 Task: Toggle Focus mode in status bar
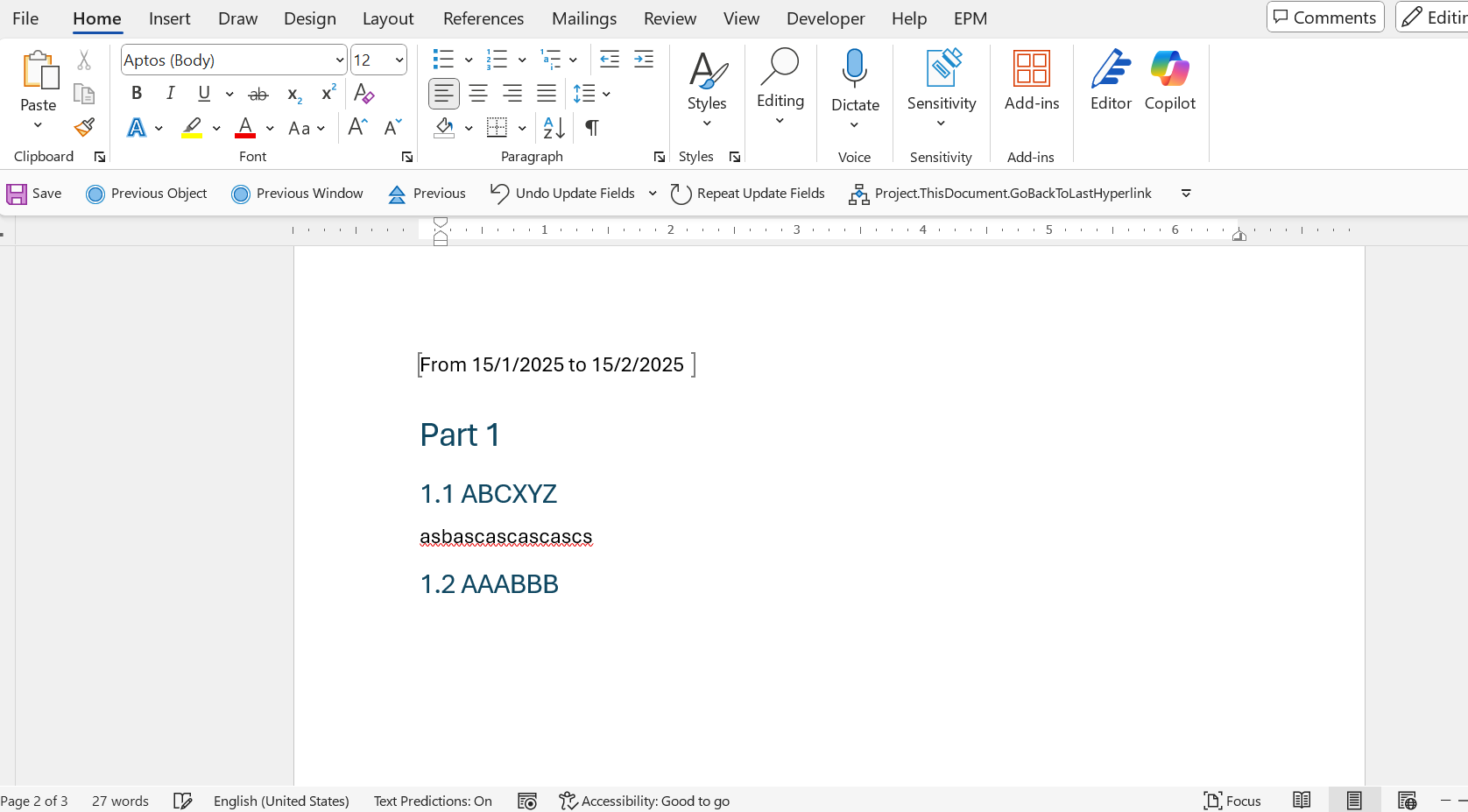coord(1232,801)
